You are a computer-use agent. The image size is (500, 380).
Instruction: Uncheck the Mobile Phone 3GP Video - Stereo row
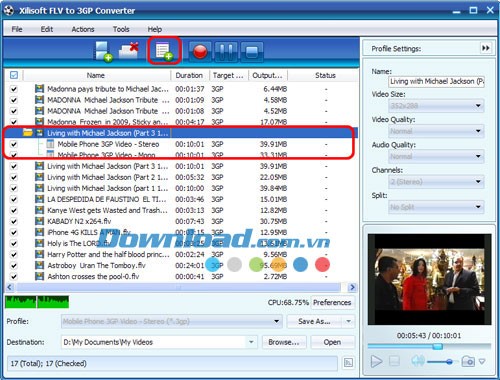tap(14, 144)
